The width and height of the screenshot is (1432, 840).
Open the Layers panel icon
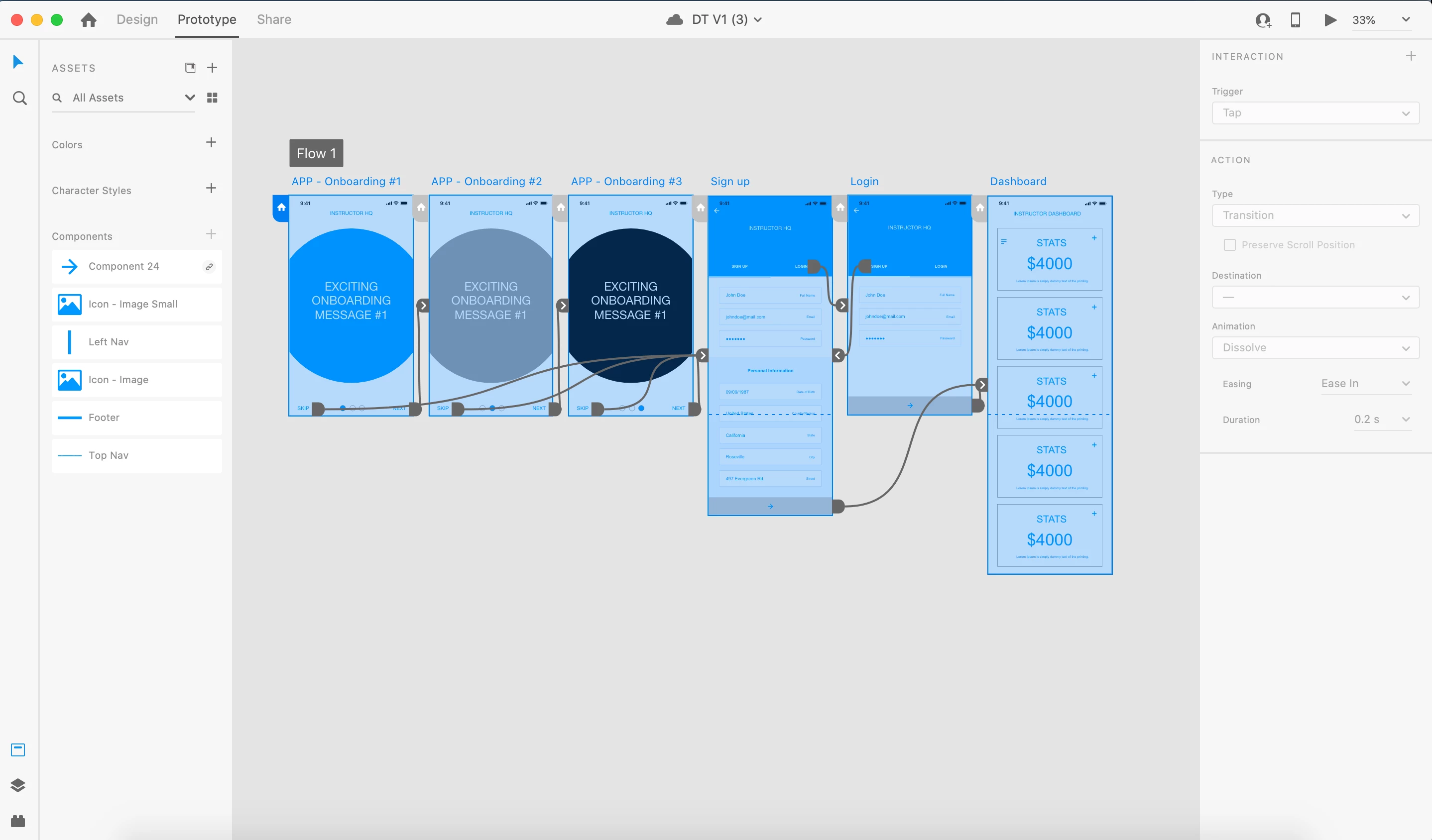(x=18, y=785)
